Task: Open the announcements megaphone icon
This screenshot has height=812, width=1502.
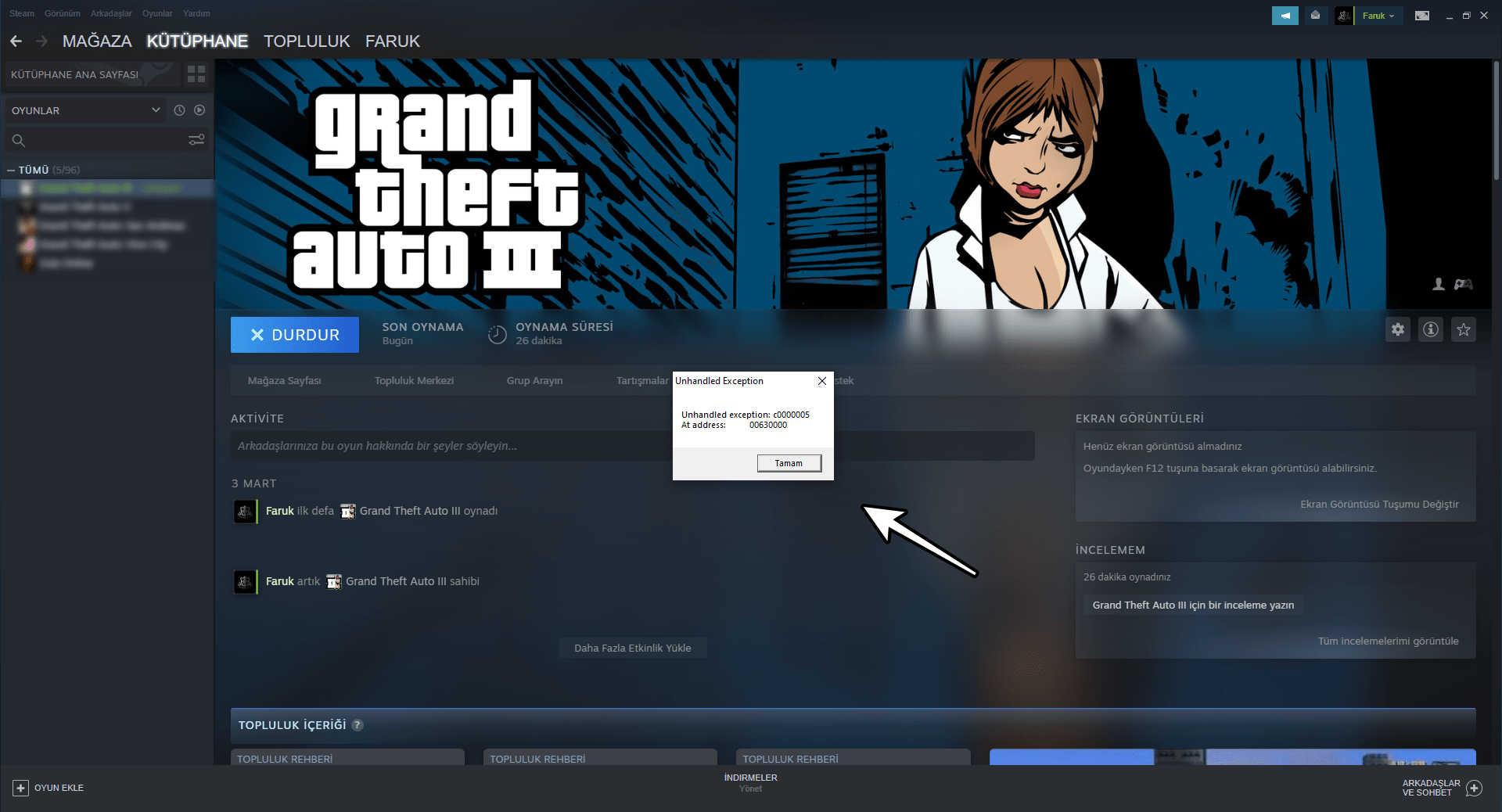Action: click(x=1285, y=16)
